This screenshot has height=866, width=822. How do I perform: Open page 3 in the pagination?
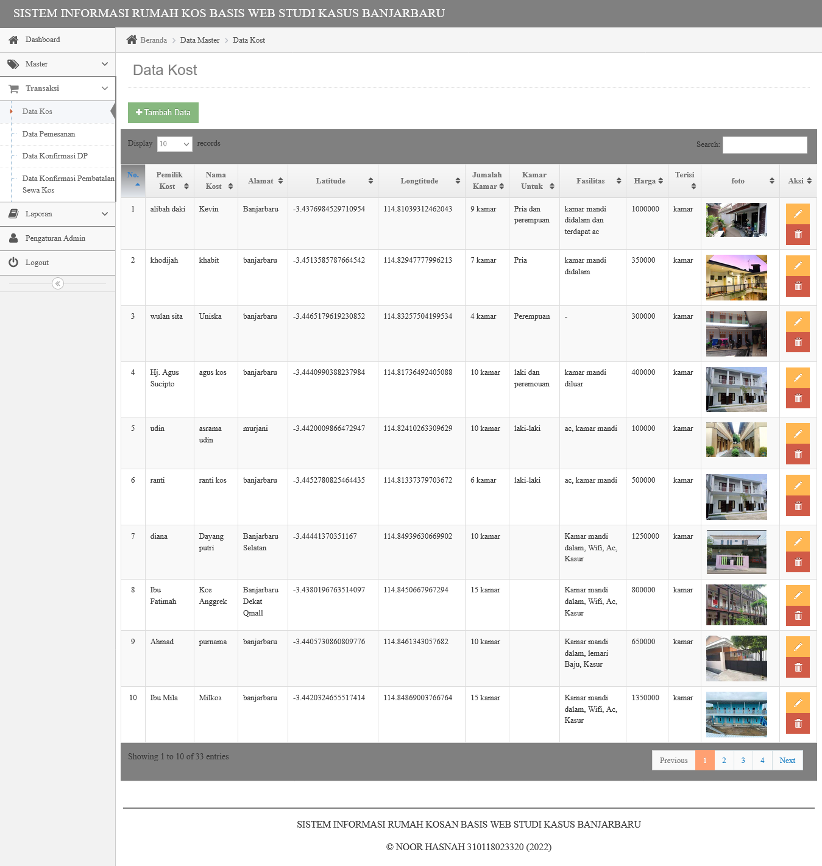tap(743, 761)
